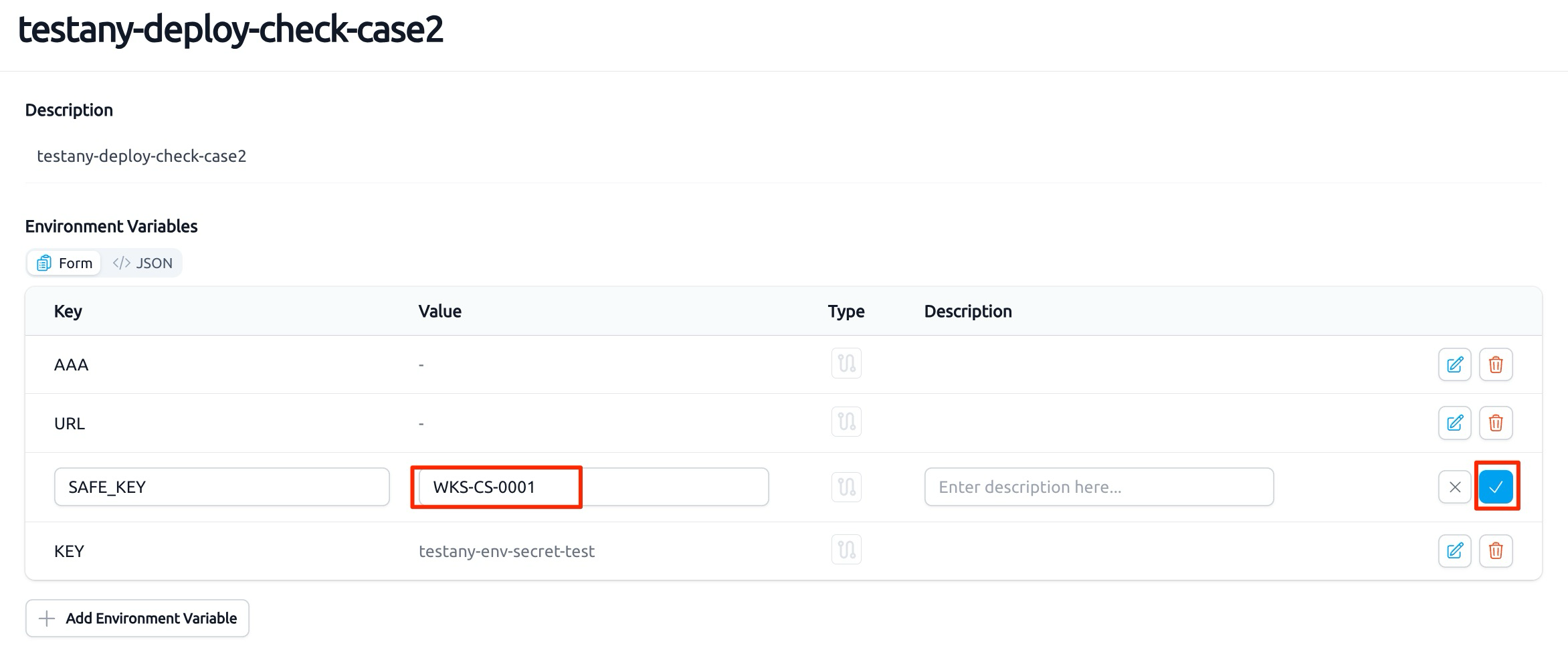Delete the AAA environment variable

(x=1496, y=364)
